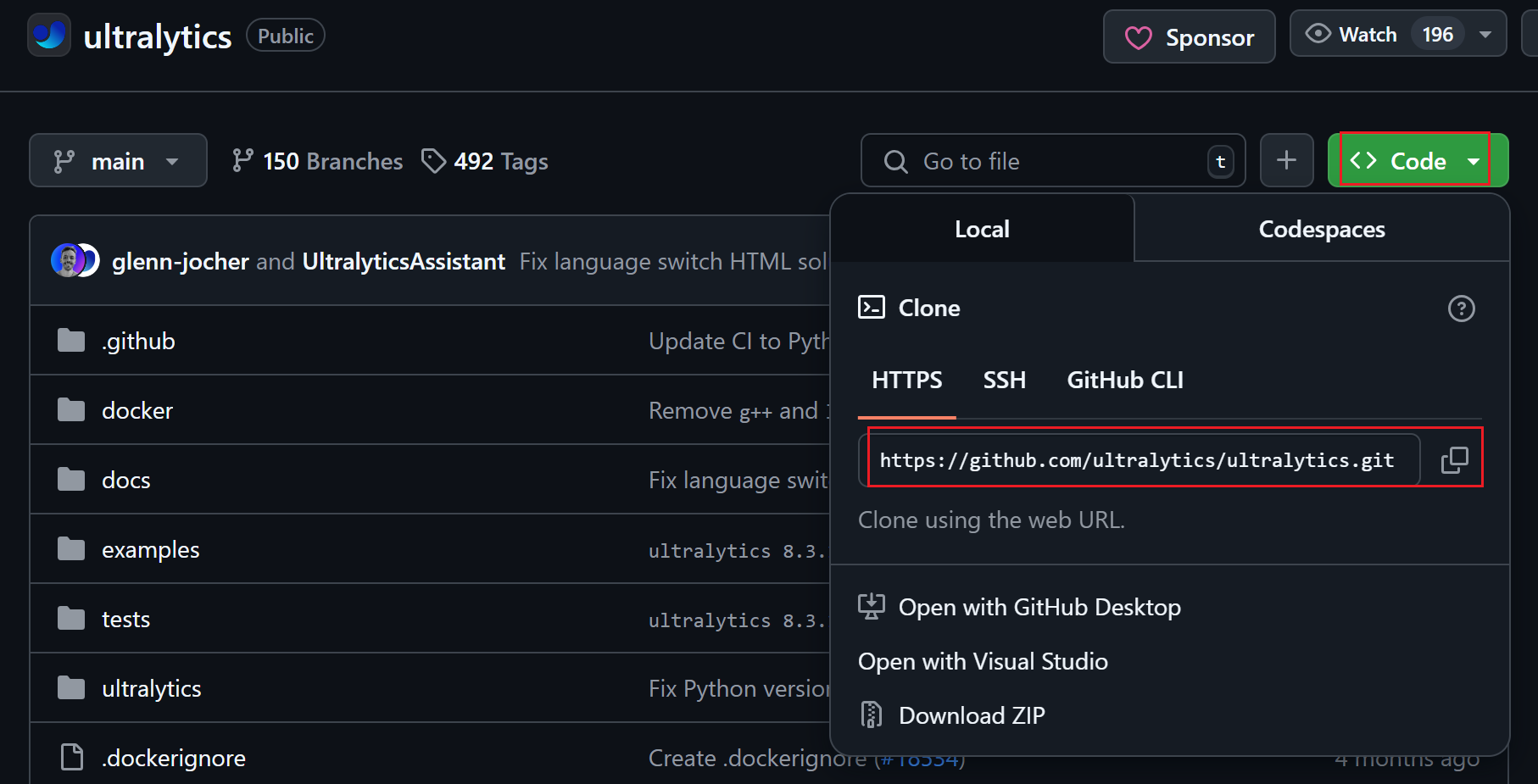Viewport: 1538px width, 784px height.
Task: Click the clone help question mark icon
Action: (x=1461, y=309)
